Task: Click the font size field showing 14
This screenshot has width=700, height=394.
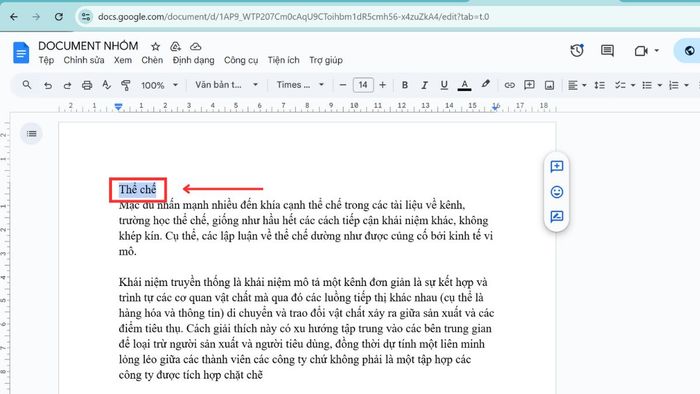Action: click(x=363, y=85)
